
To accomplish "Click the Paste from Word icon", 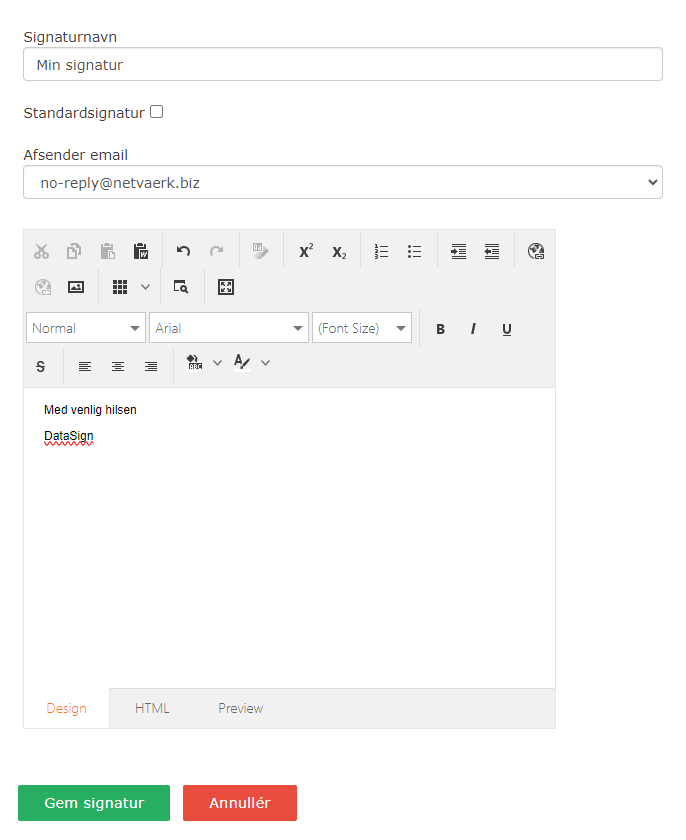I will coord(141,251).
